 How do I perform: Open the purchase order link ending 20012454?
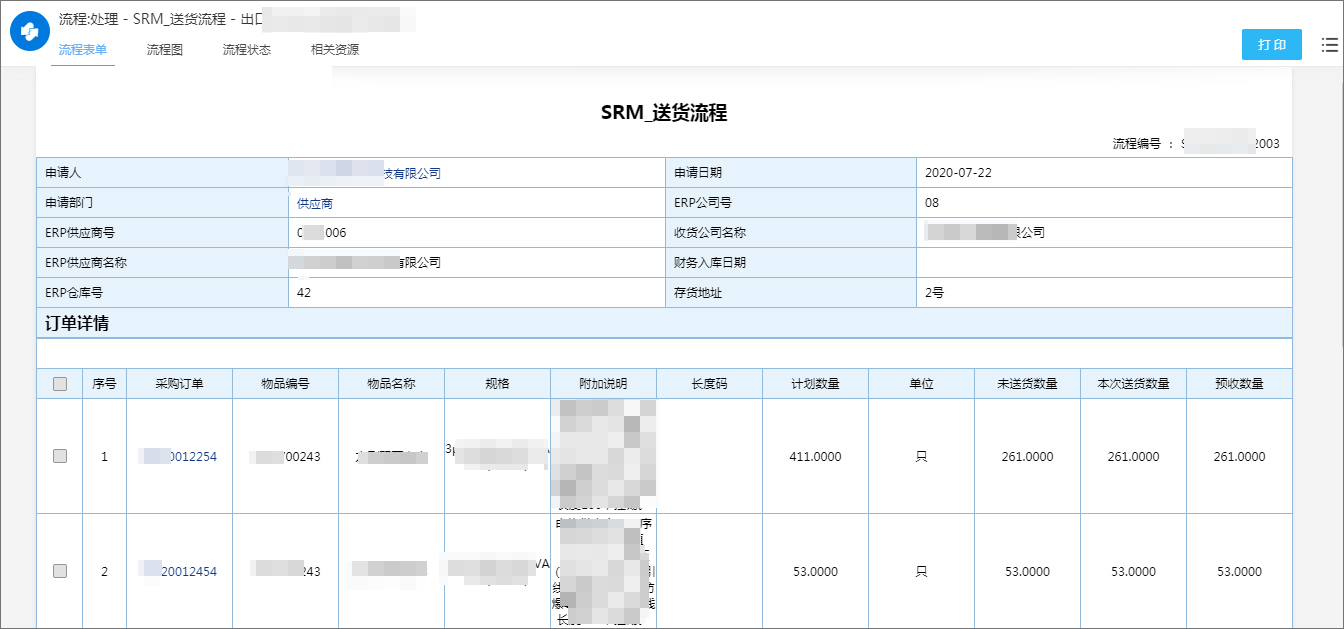179,571
